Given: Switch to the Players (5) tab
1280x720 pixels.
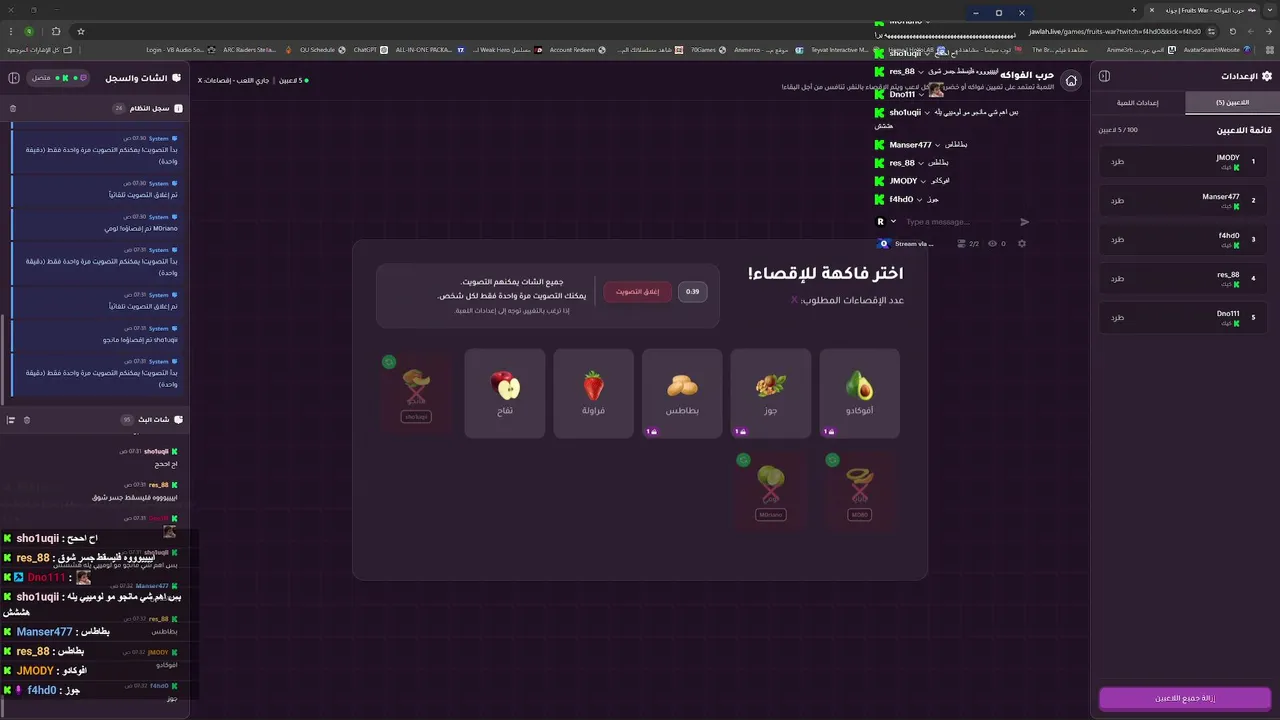Looking at the screenshot, I should (1232, 102).
